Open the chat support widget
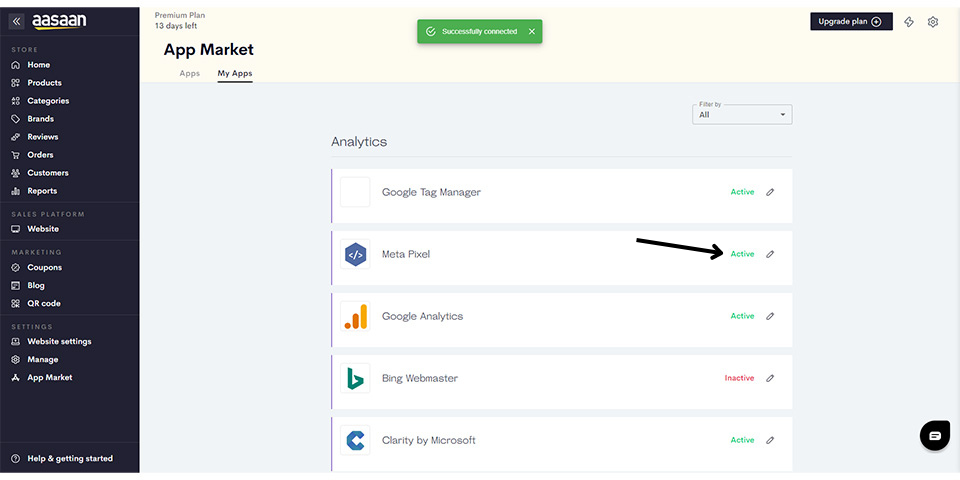Viewport: 960px width, 480px height. tap(935, 436)
